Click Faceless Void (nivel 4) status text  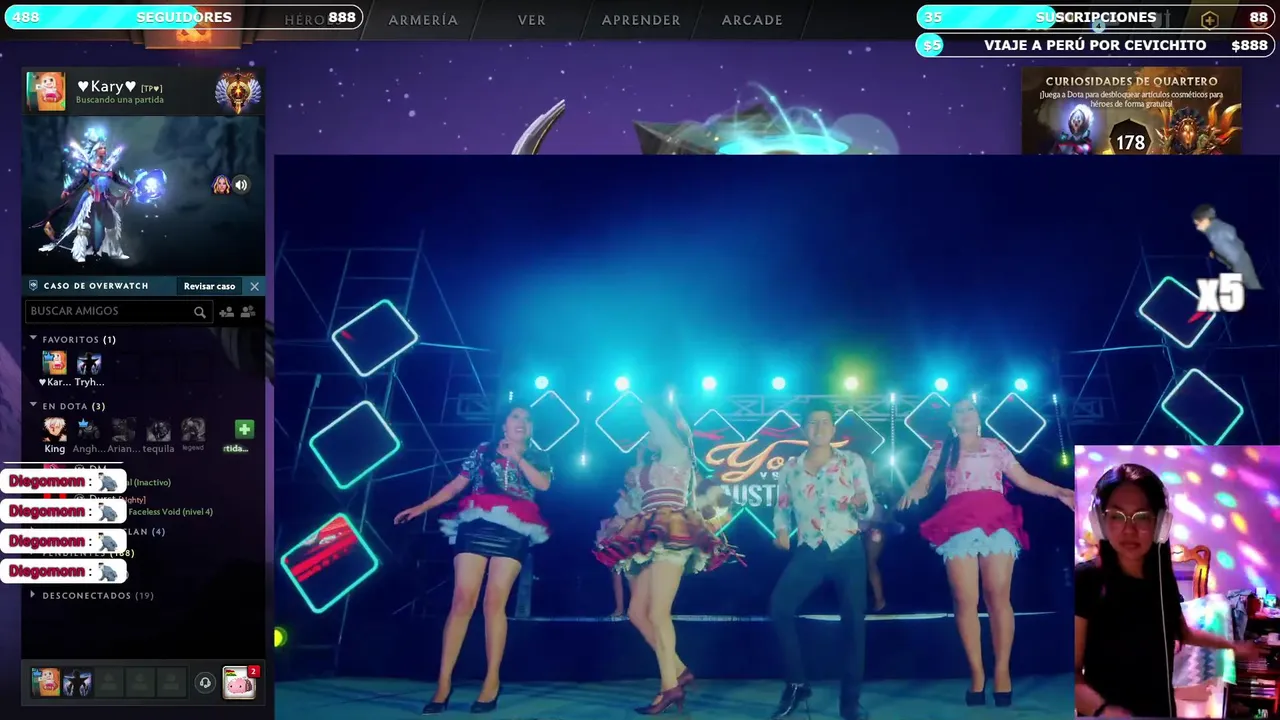[x=170, y=512]
